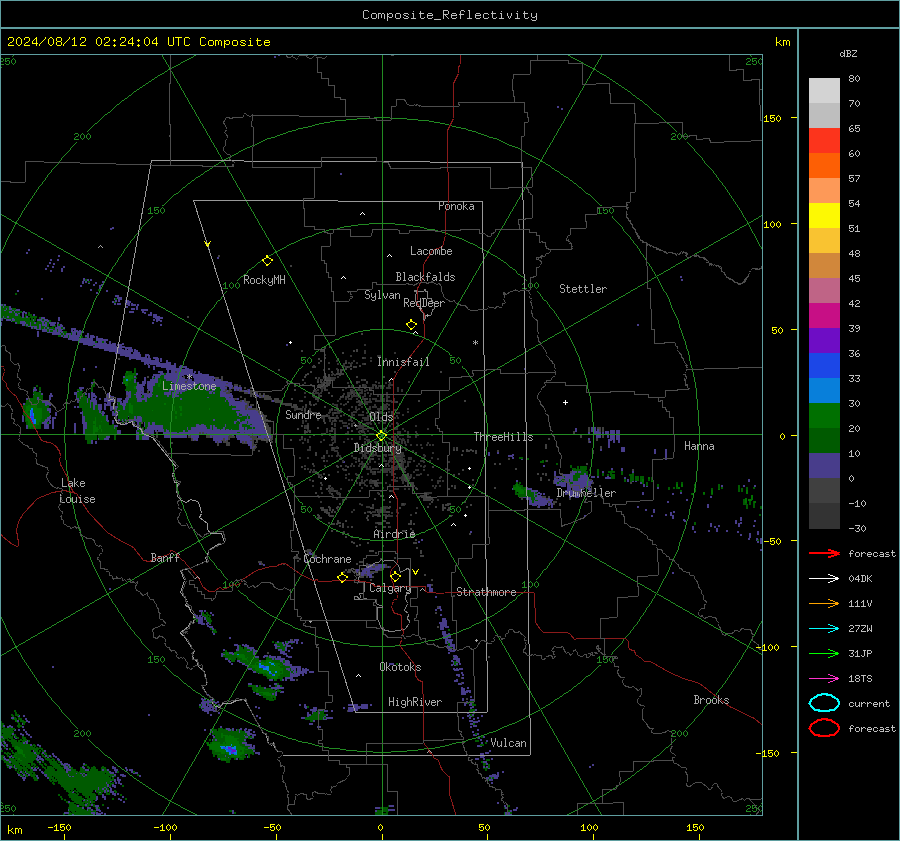The width and height of the screenshot is (900, 841).
Task: Click the red swatch on the dBZ scale
Action: click(824, 140)
